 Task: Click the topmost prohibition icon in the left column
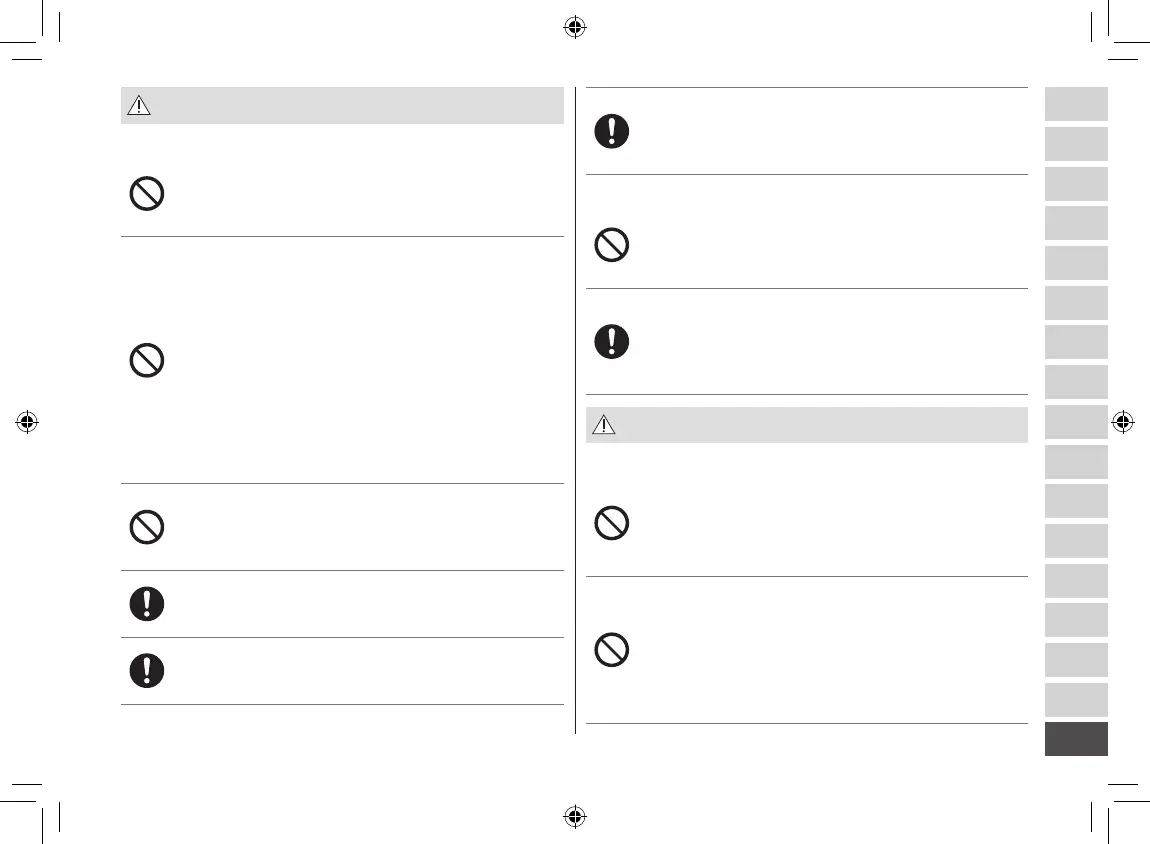[x=147, y=194]
